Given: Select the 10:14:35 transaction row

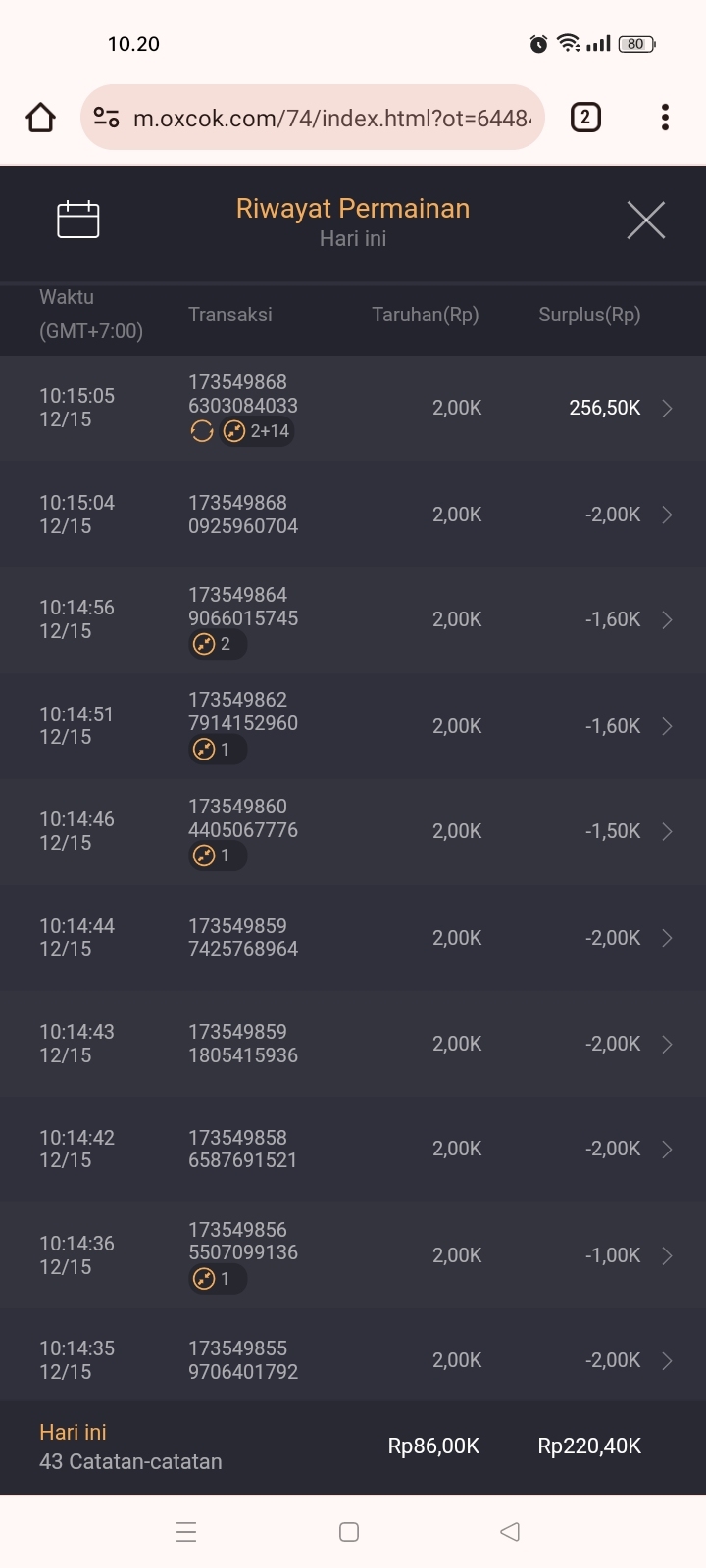Looking at the screenshot, I should [x=353, y=1360].
